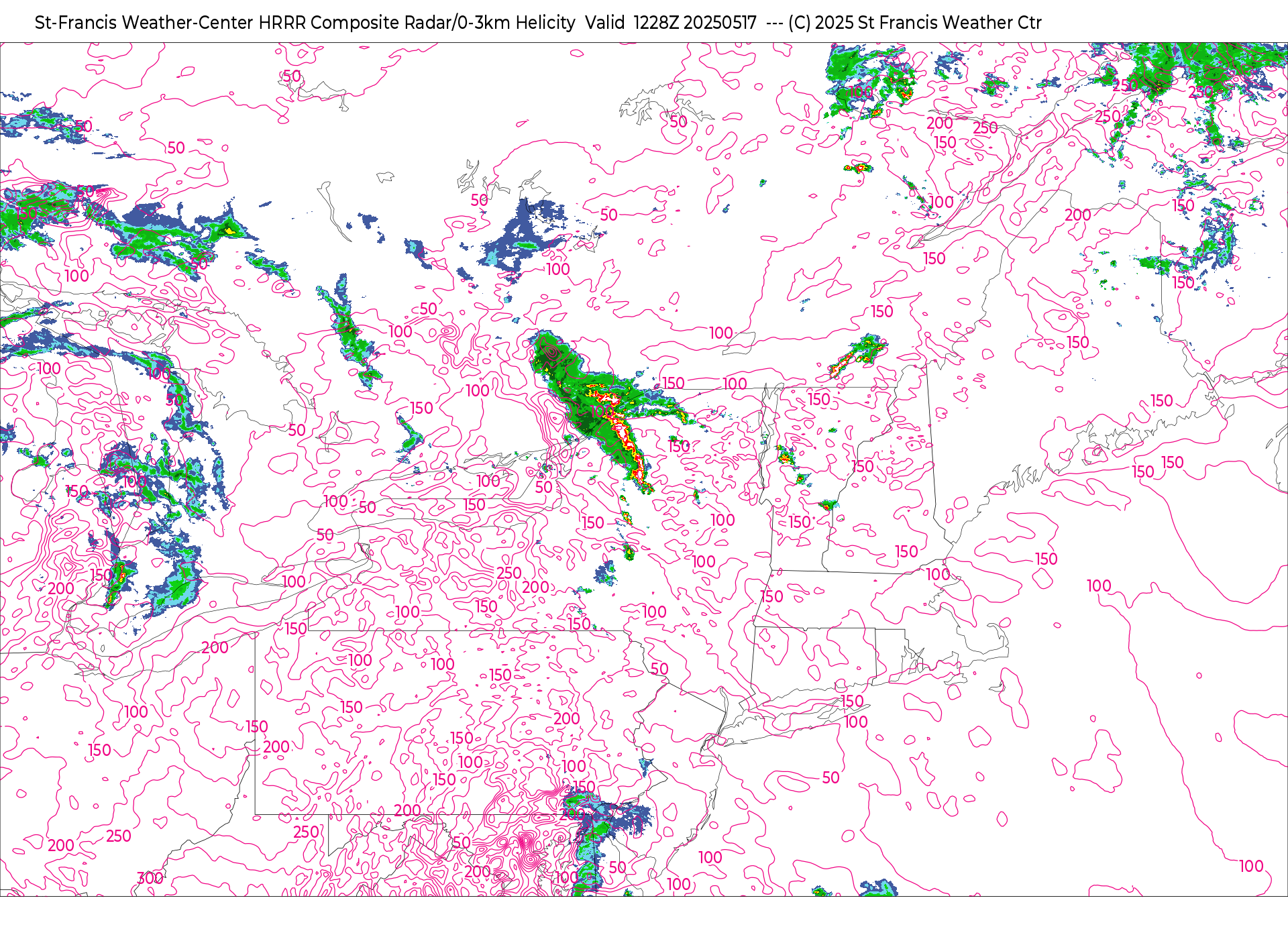Click the "(C) 2025 St Francis Weather Ctr" copyright text
This screenshot has height=939, width=1288.
pos(915,23)
